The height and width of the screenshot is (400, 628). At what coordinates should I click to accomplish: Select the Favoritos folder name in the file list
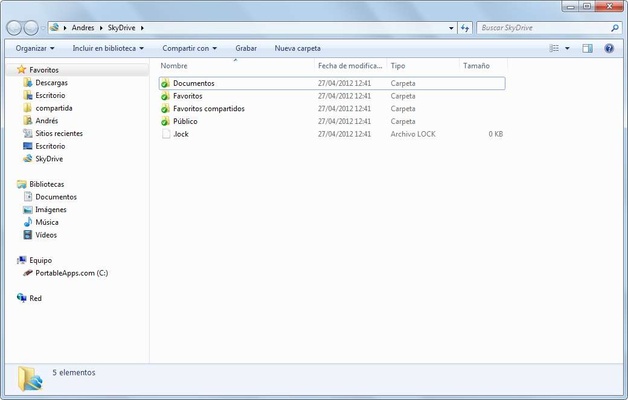click(187, 96)
